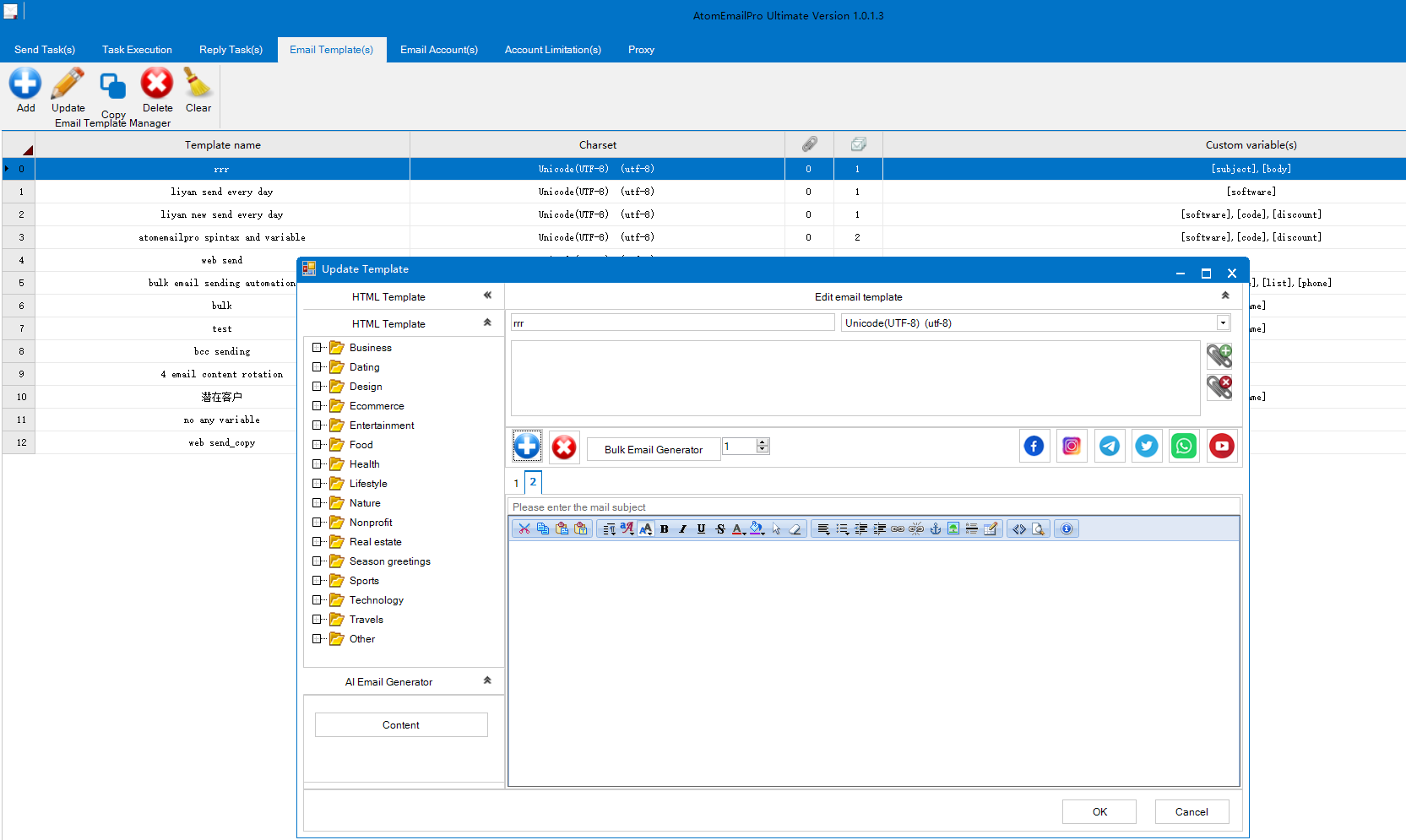Click the mail subject input field

[874, 507]
